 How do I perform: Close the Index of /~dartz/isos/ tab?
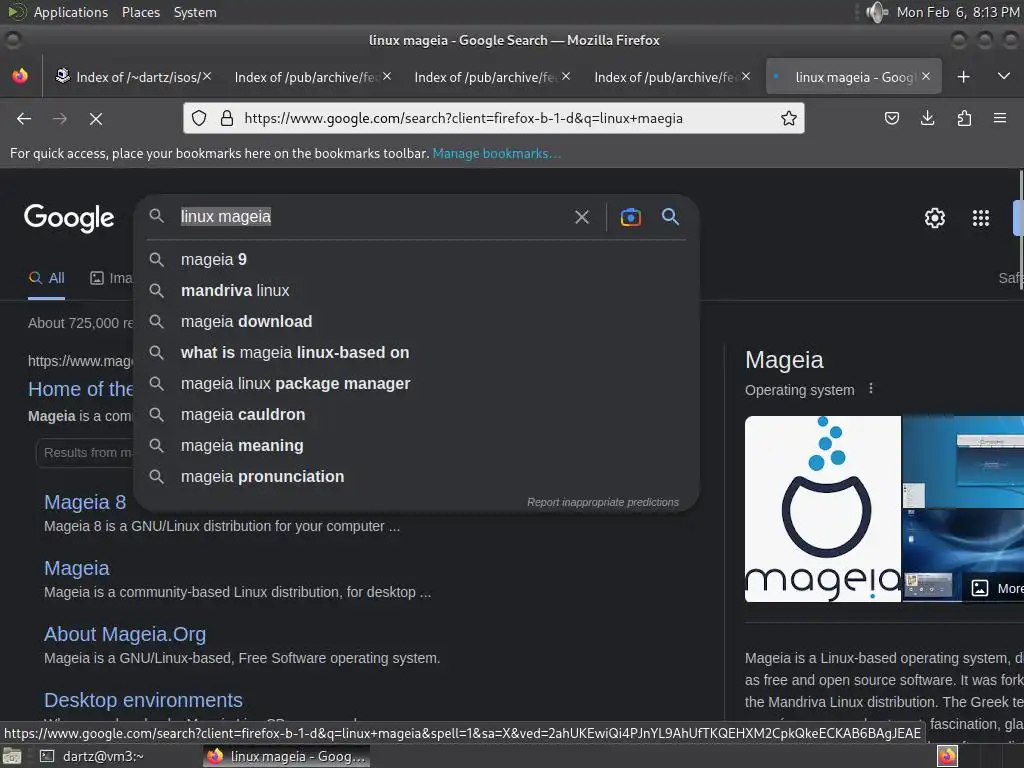(x=207, y=76)
